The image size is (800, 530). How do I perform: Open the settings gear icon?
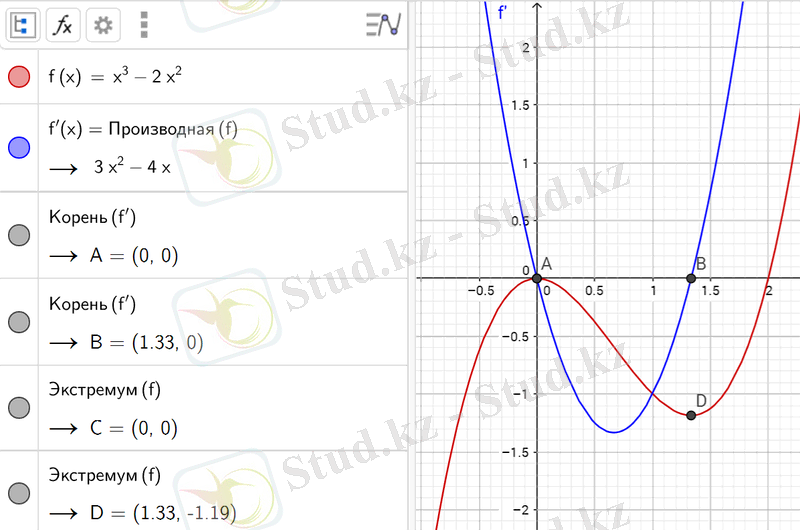point(103,25)
